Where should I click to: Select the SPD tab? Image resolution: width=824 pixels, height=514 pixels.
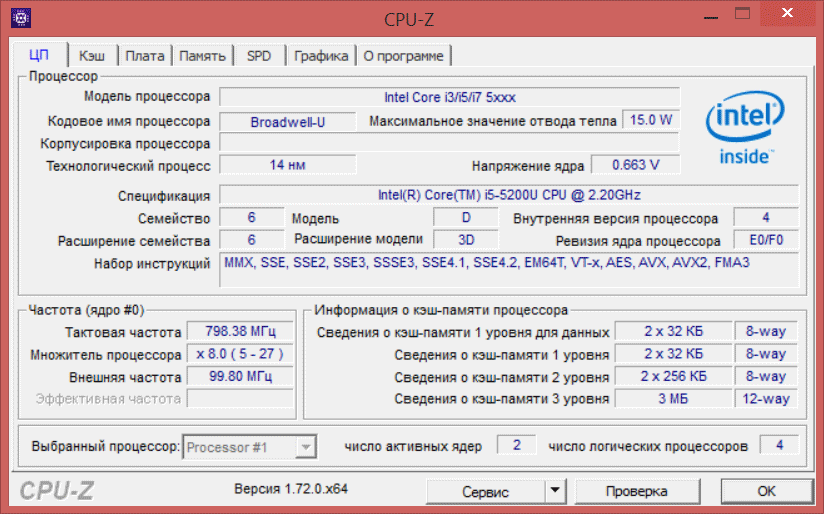pos(259,56)
